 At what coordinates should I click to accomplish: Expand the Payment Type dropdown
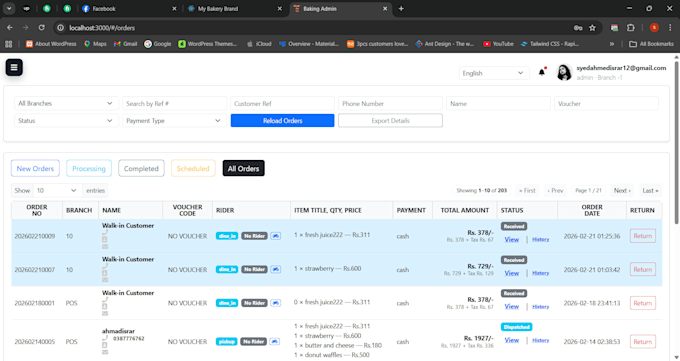pyautogui.click(x=174, y=121)
